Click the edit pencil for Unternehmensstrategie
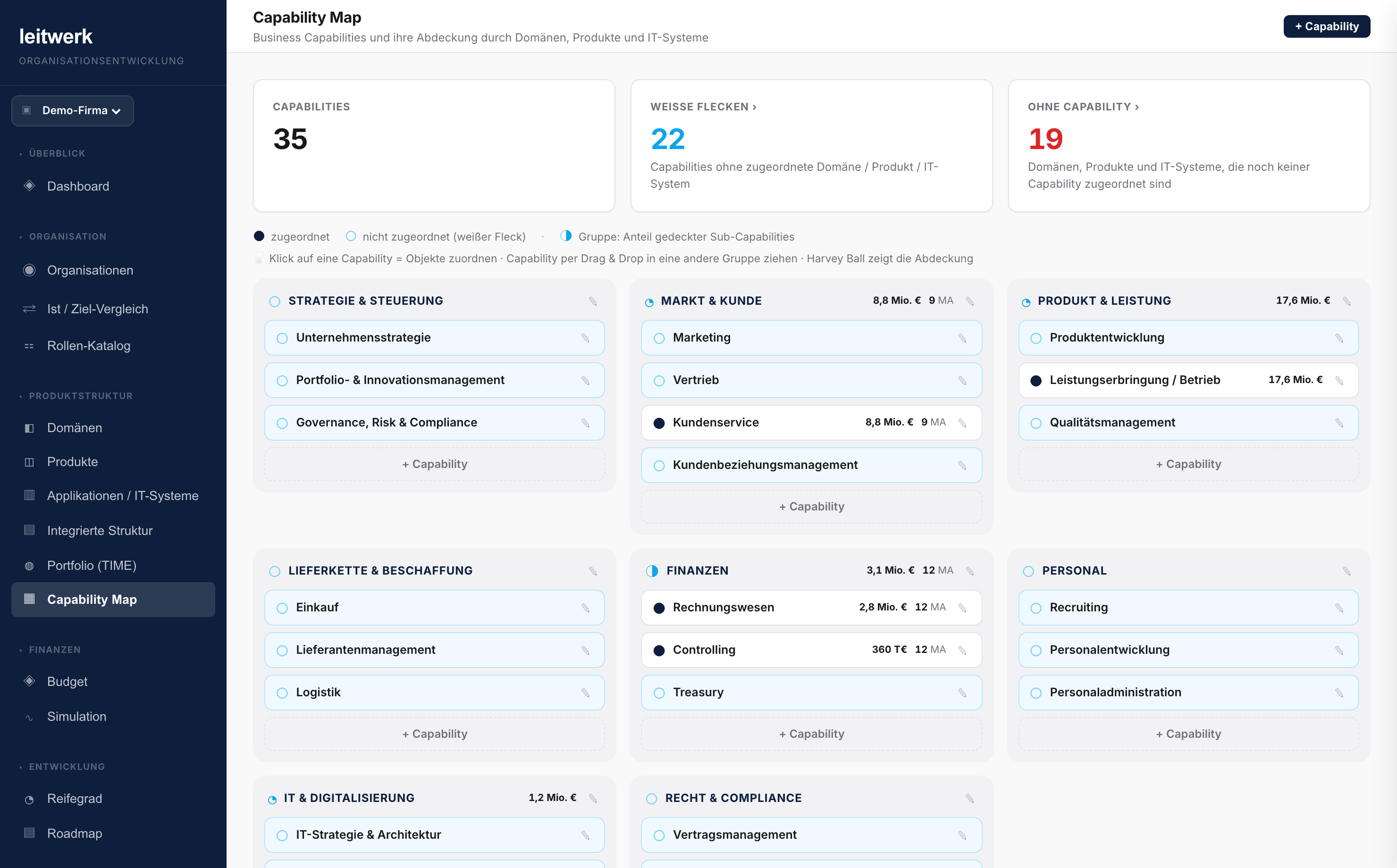 tap(585, 338)
